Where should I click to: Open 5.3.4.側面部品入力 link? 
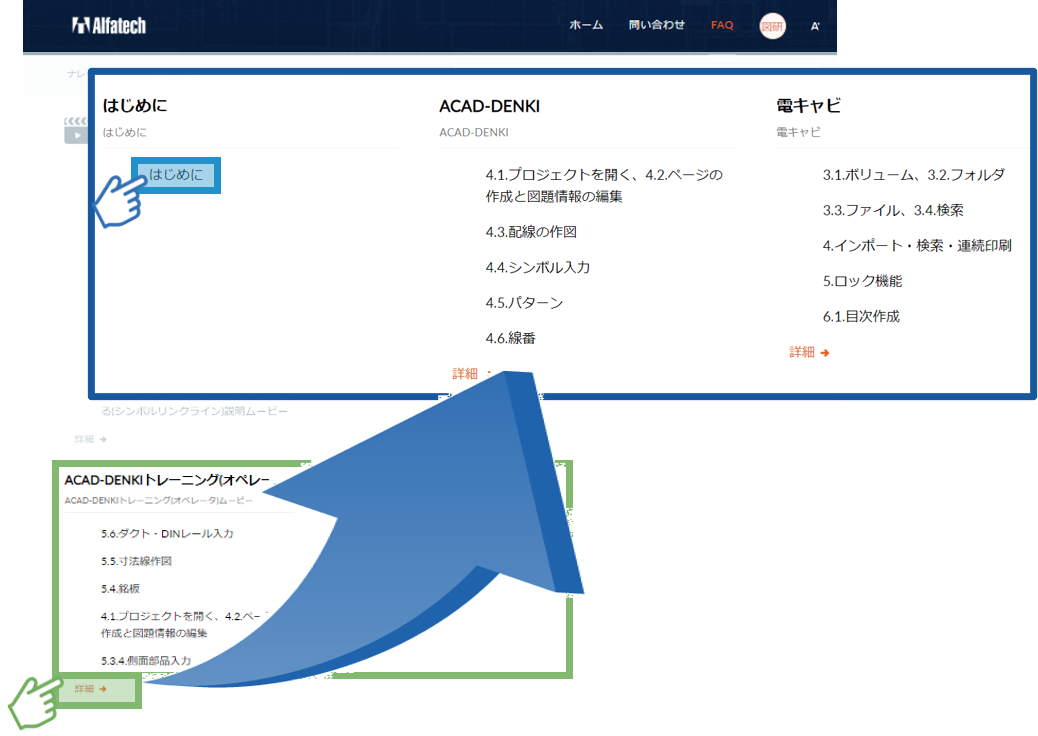(x=146, y=661)
